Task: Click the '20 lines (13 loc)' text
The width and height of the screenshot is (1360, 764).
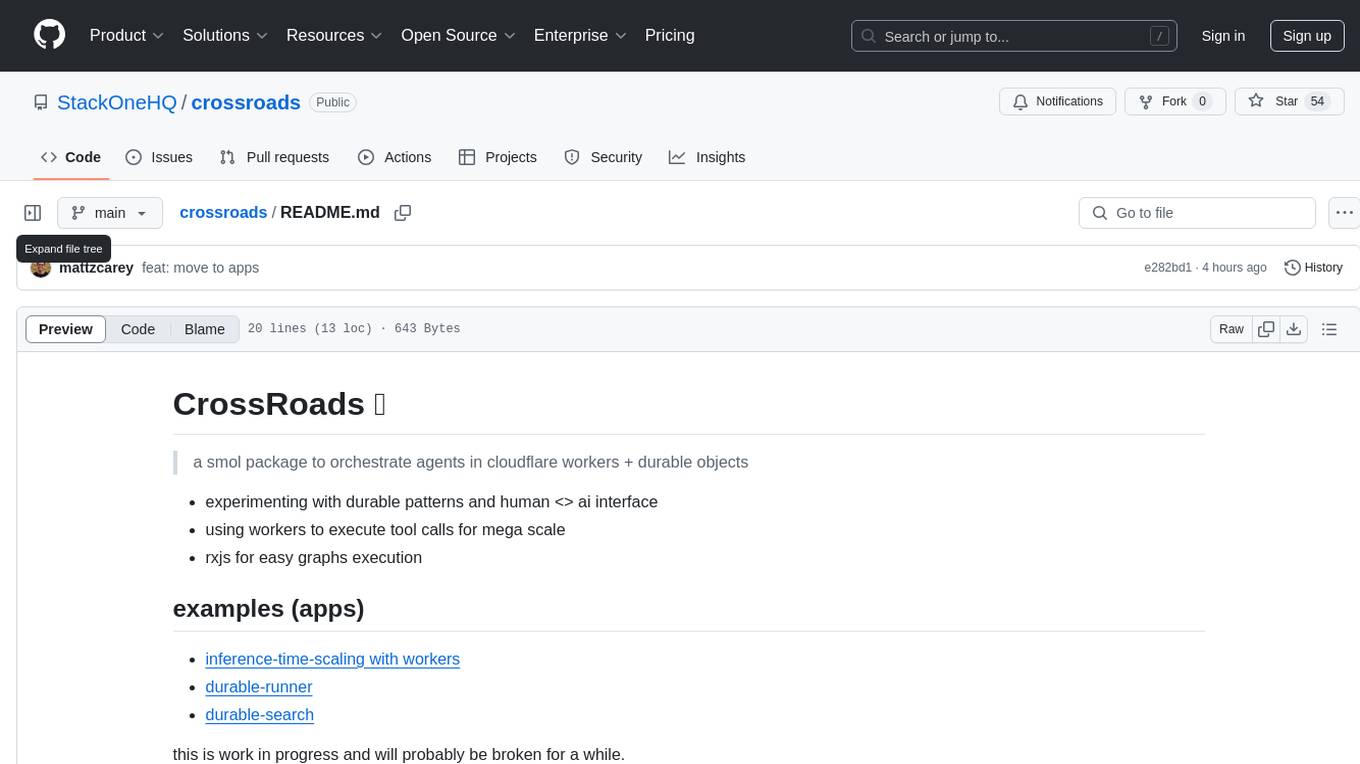Action: pyautogui.click(x=310, y=329)
